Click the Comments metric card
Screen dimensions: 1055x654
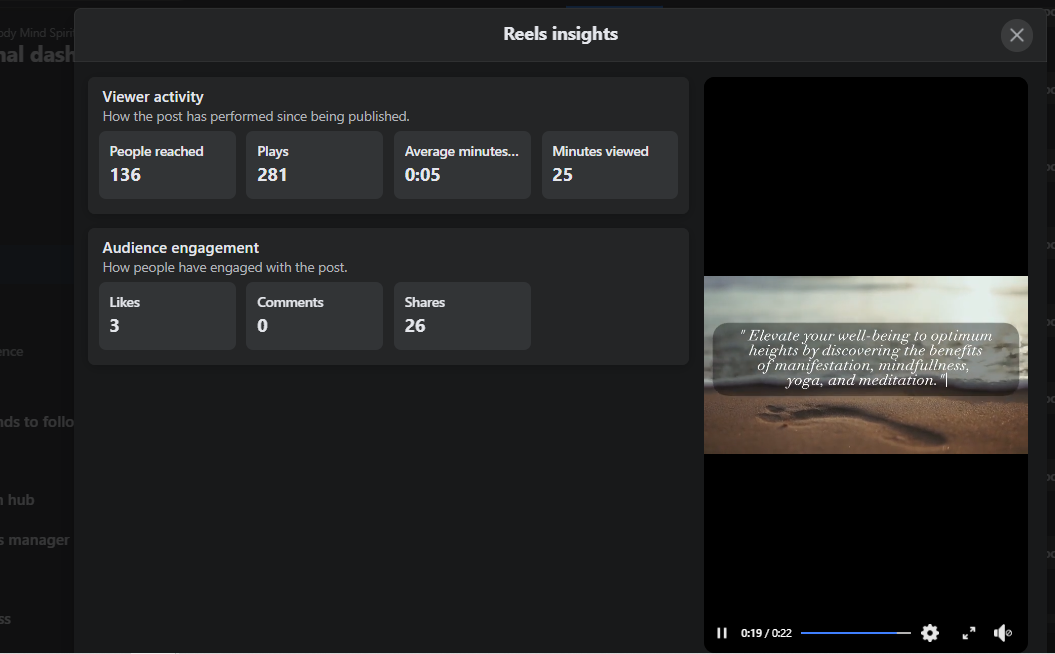tap(314, 316)
